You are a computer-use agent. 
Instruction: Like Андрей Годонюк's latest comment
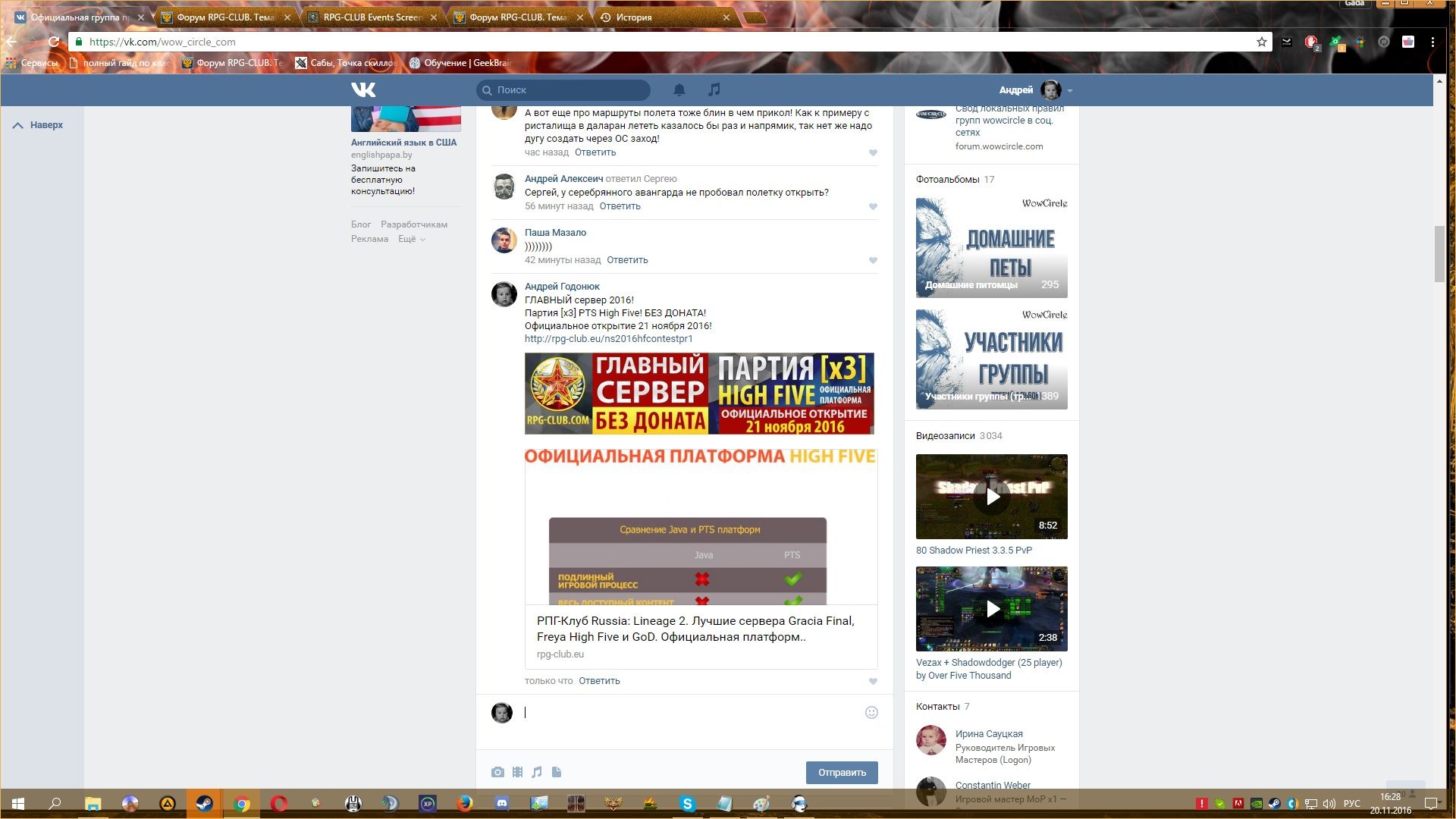coord(873,681)
